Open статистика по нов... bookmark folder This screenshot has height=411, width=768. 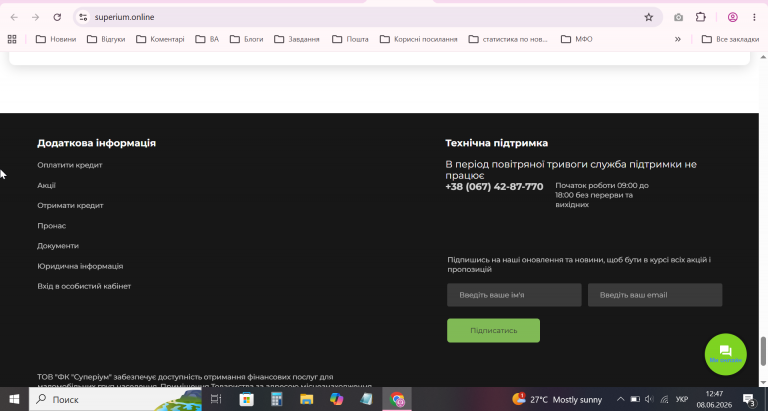click(x=508, y=39)
